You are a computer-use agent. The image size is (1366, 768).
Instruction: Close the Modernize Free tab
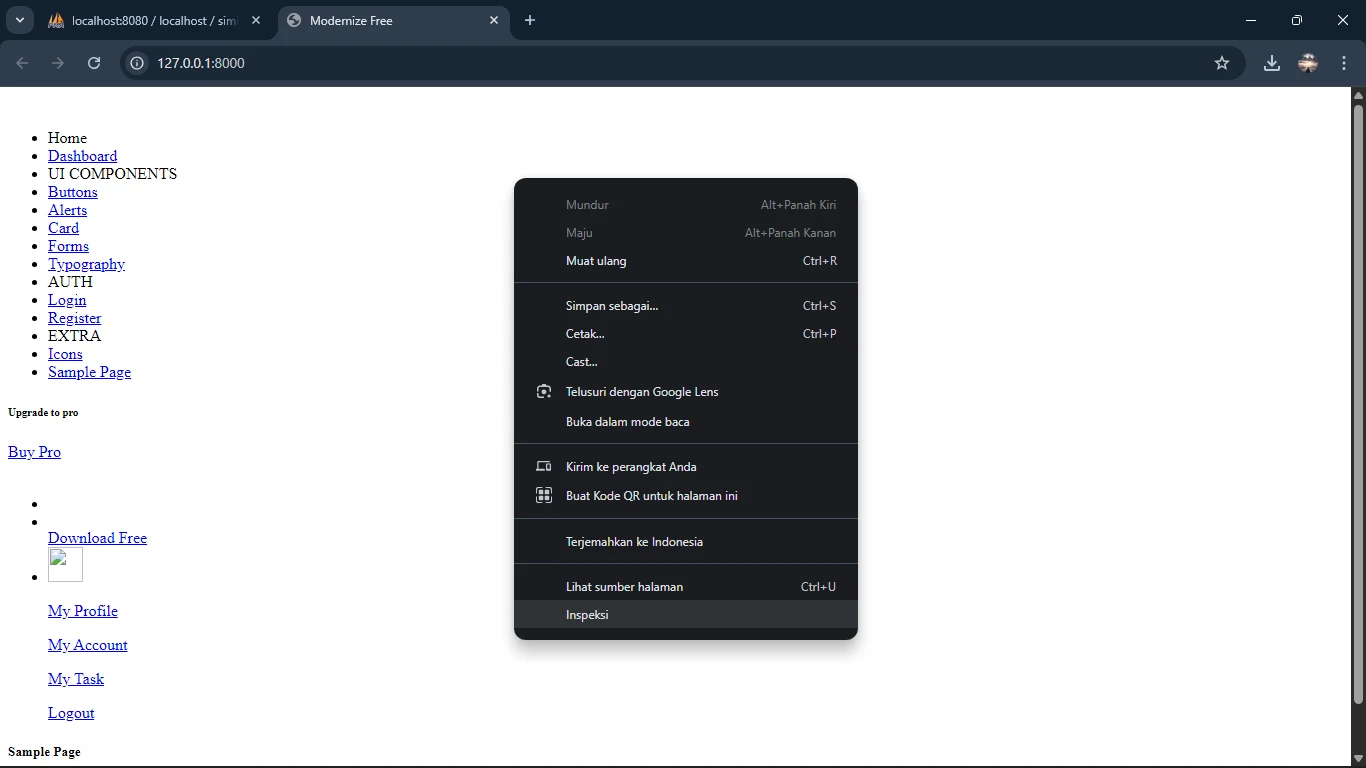(494, 20)
